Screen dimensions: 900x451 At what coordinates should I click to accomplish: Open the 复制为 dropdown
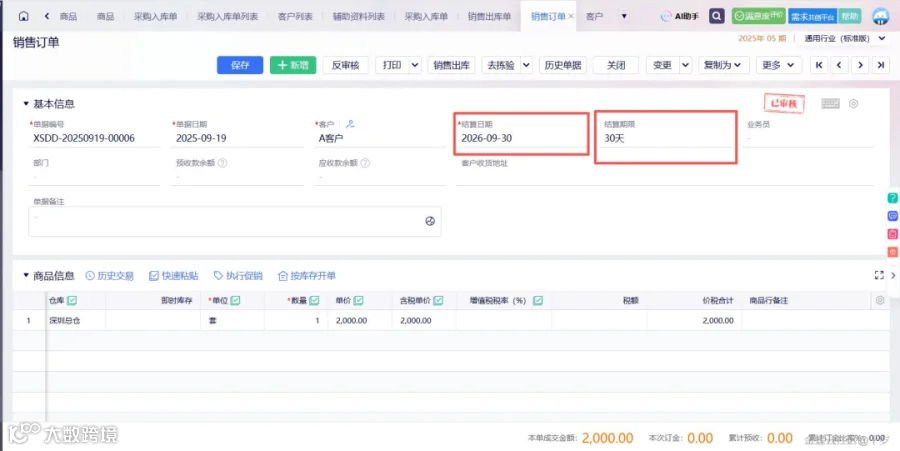pyautogui.click(x=723, y=65)
